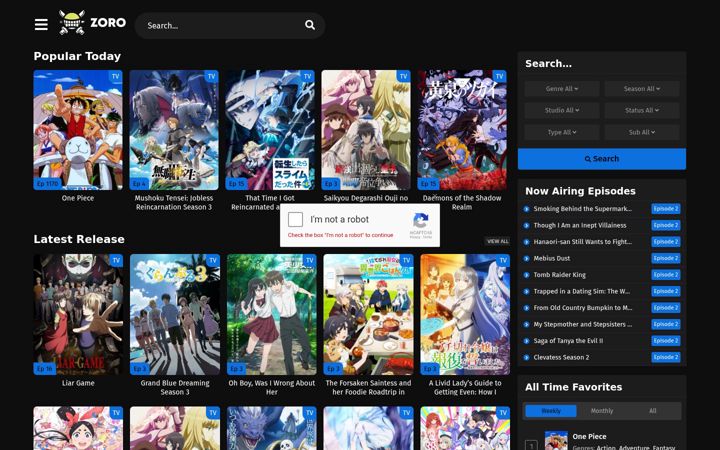Select the All favorites tab

(x=652, y=411)
